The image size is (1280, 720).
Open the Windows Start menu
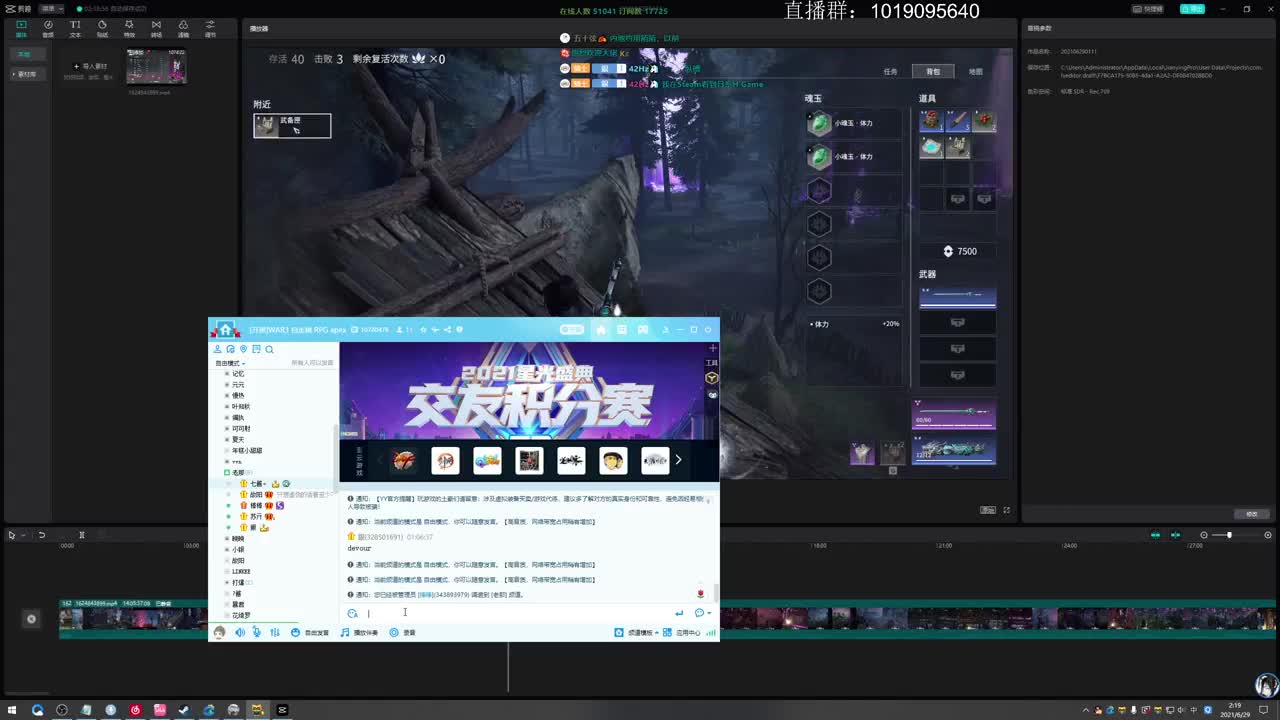[13, 710]
